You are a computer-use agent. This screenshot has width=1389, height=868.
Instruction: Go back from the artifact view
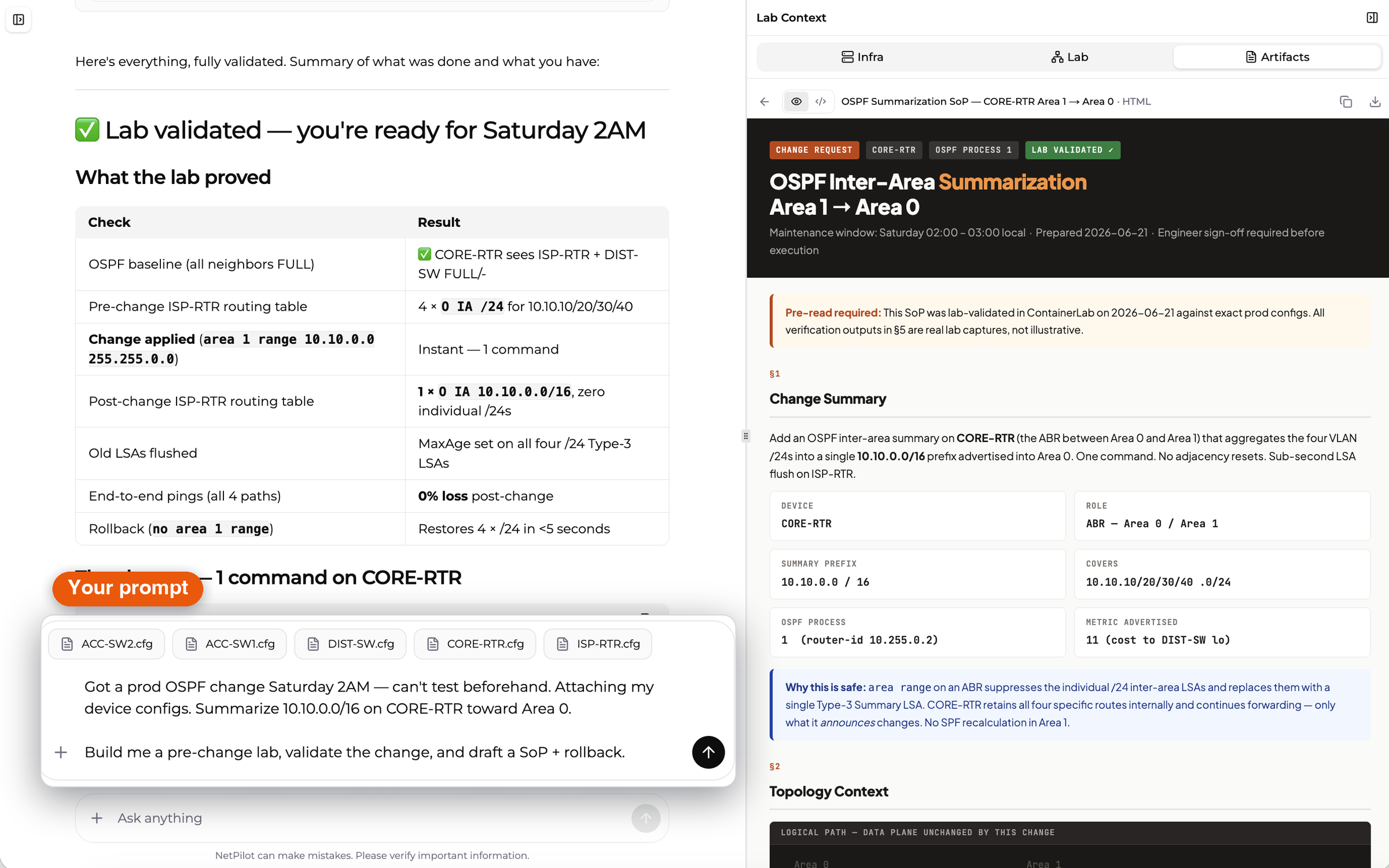click(765, 102)
